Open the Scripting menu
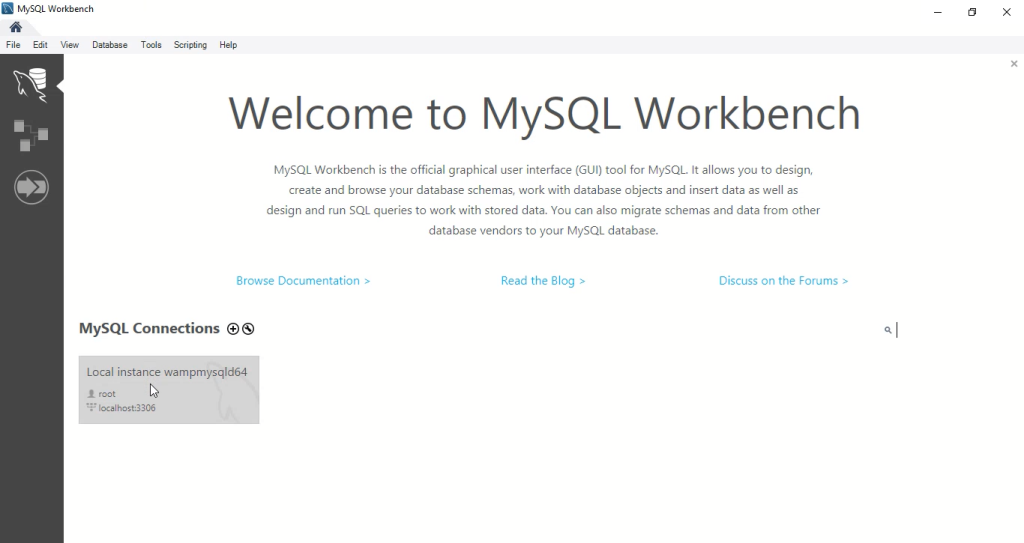The width and height of the screenshot is (1024, 543). coord(190,45)
